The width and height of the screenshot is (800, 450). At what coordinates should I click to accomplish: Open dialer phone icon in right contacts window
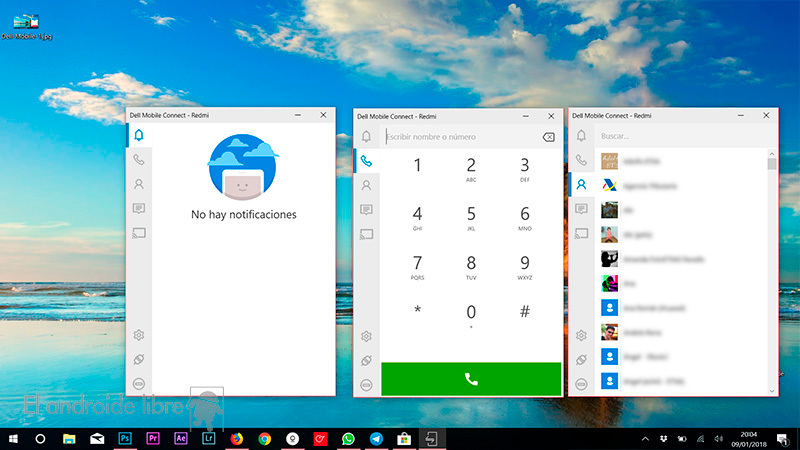581,160
